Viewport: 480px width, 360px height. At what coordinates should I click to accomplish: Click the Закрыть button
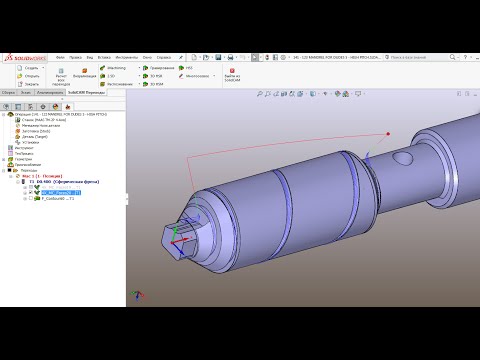pos(28,84)
